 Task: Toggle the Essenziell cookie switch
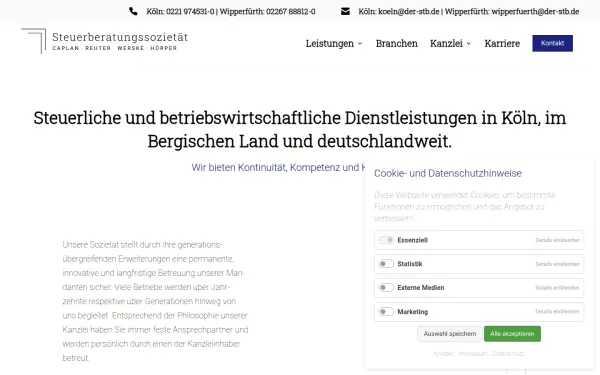click(386, 240)
